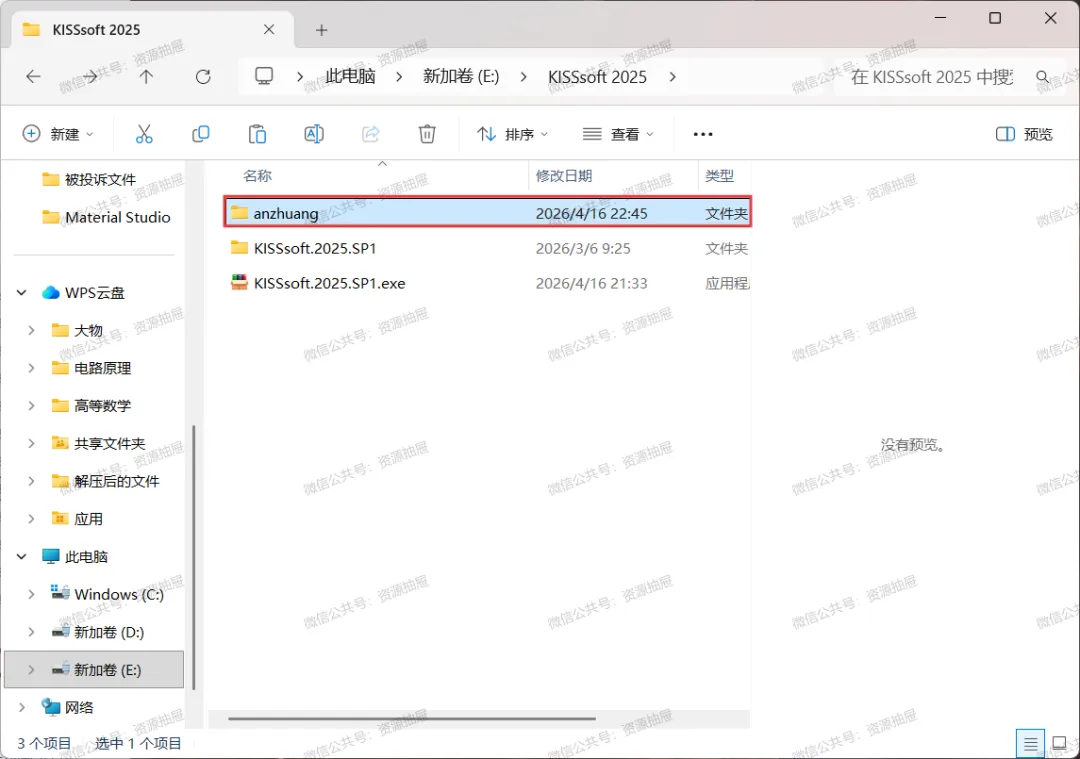1080x759 pixels.
Task: Open the 新建 new item dropdown
Action: (x=58, y=134)
